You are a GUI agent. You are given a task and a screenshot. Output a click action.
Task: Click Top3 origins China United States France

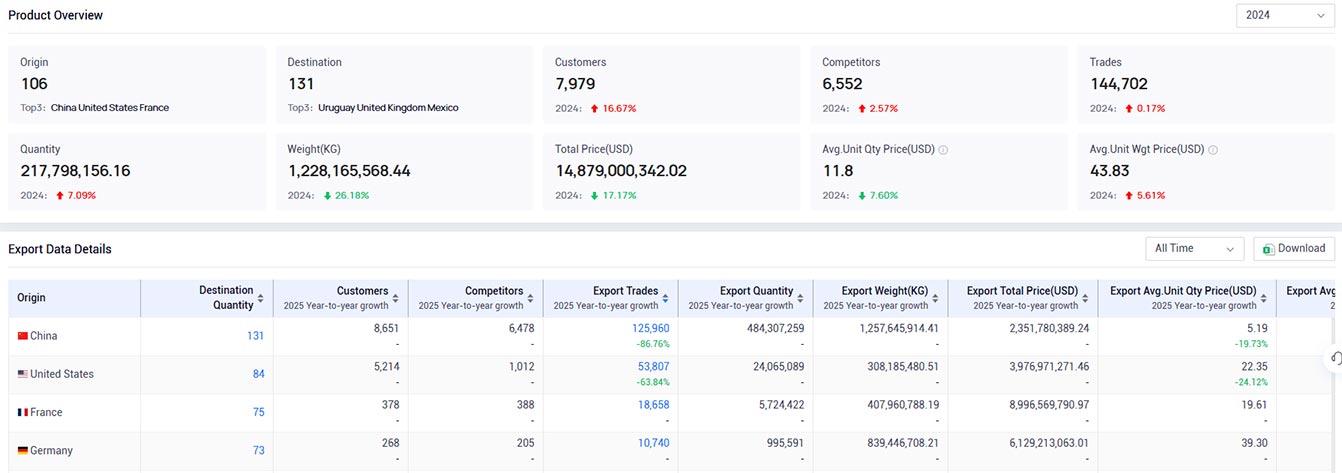(x=110, y=108)
